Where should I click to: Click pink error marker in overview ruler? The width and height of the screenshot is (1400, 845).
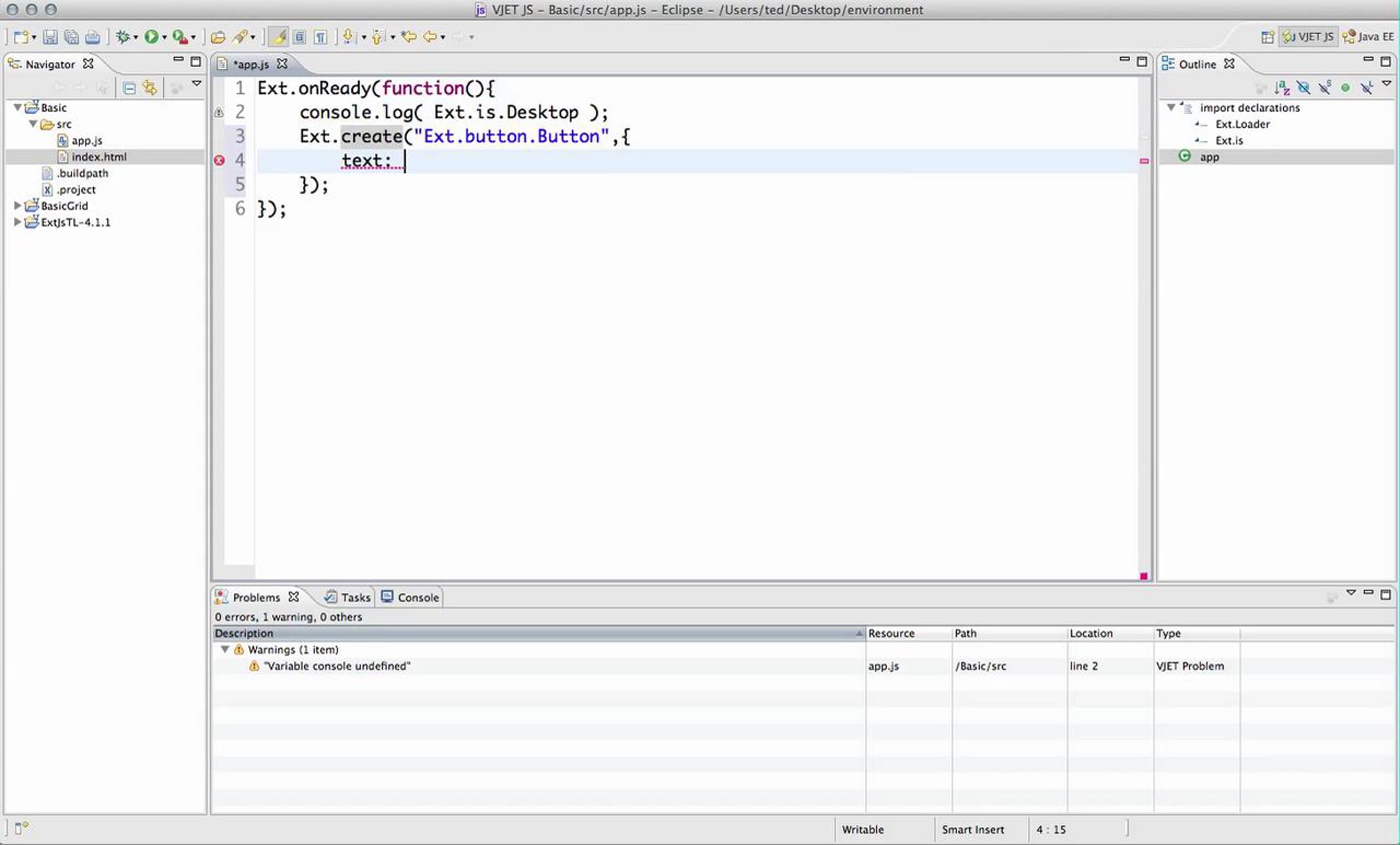pyautogui.click(x=1144, y=161)
